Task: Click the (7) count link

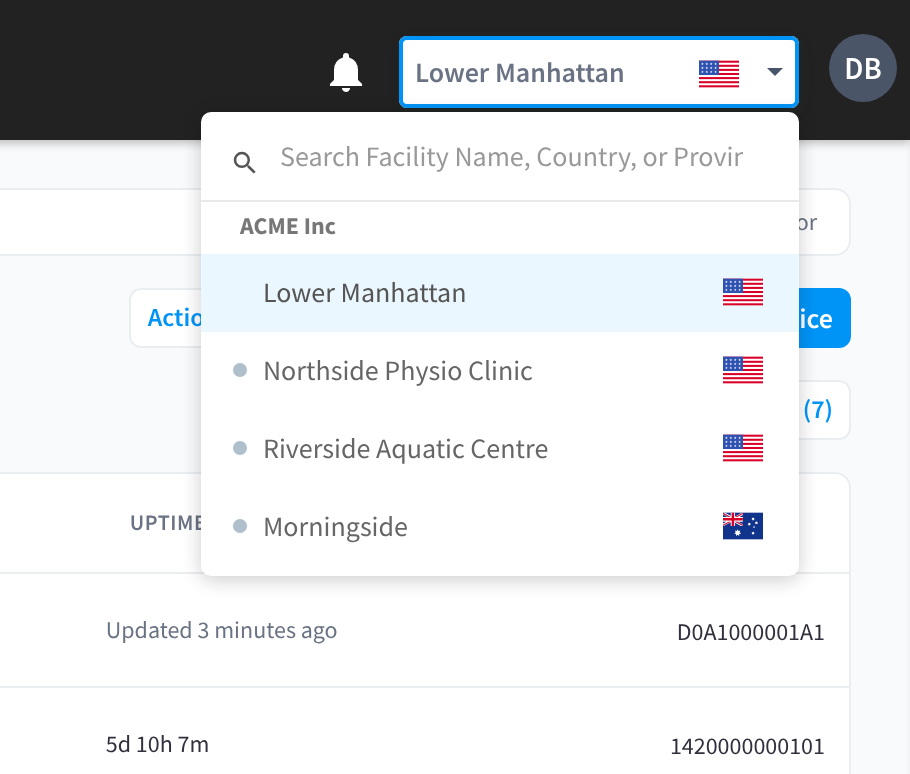Action: 817,410
